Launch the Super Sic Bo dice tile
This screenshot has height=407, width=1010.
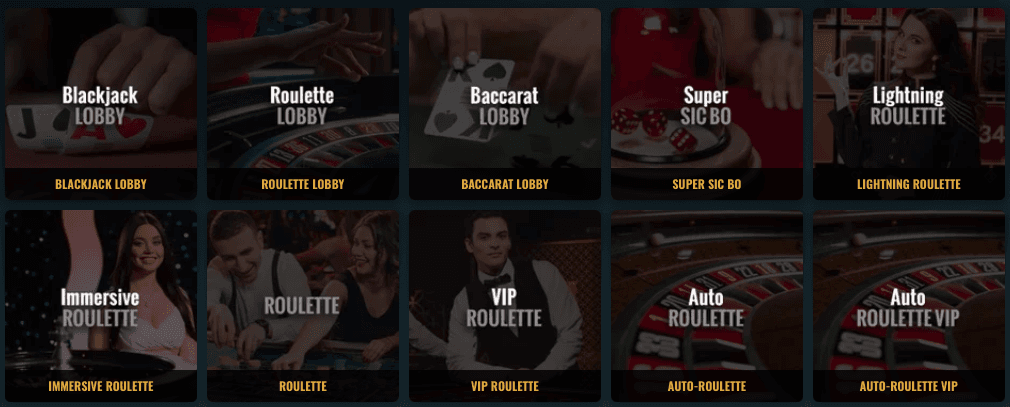707,88
